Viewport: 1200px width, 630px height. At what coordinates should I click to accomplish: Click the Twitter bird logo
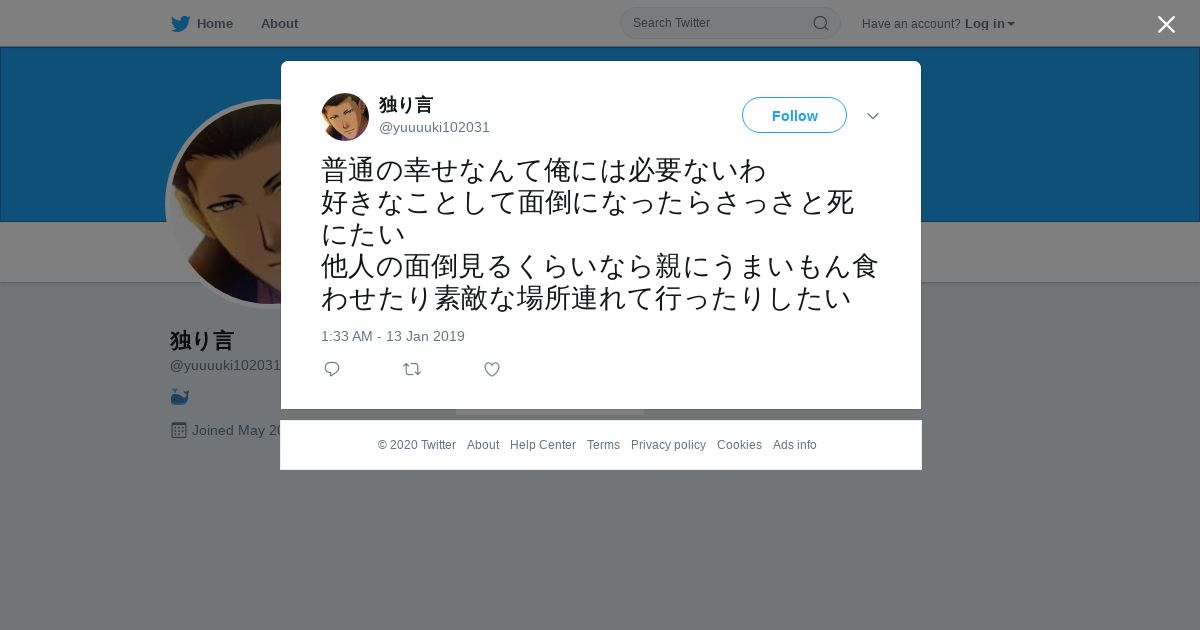[x=180, y=23]
